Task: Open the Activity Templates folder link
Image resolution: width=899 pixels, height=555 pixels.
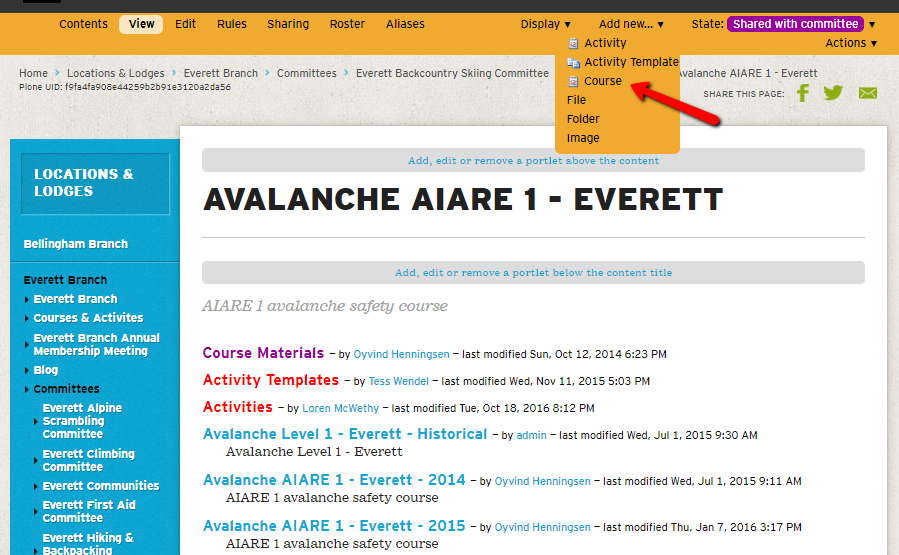Action: (x=270, y=380)
